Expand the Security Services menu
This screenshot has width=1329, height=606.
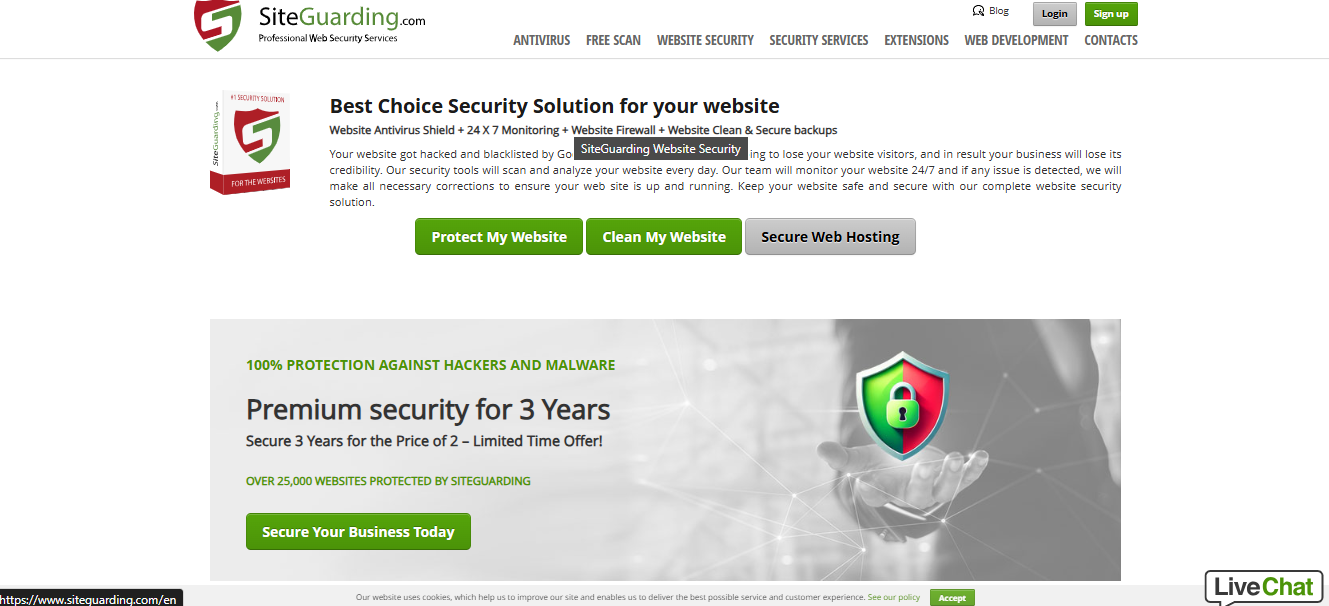[x=819, y=41]
